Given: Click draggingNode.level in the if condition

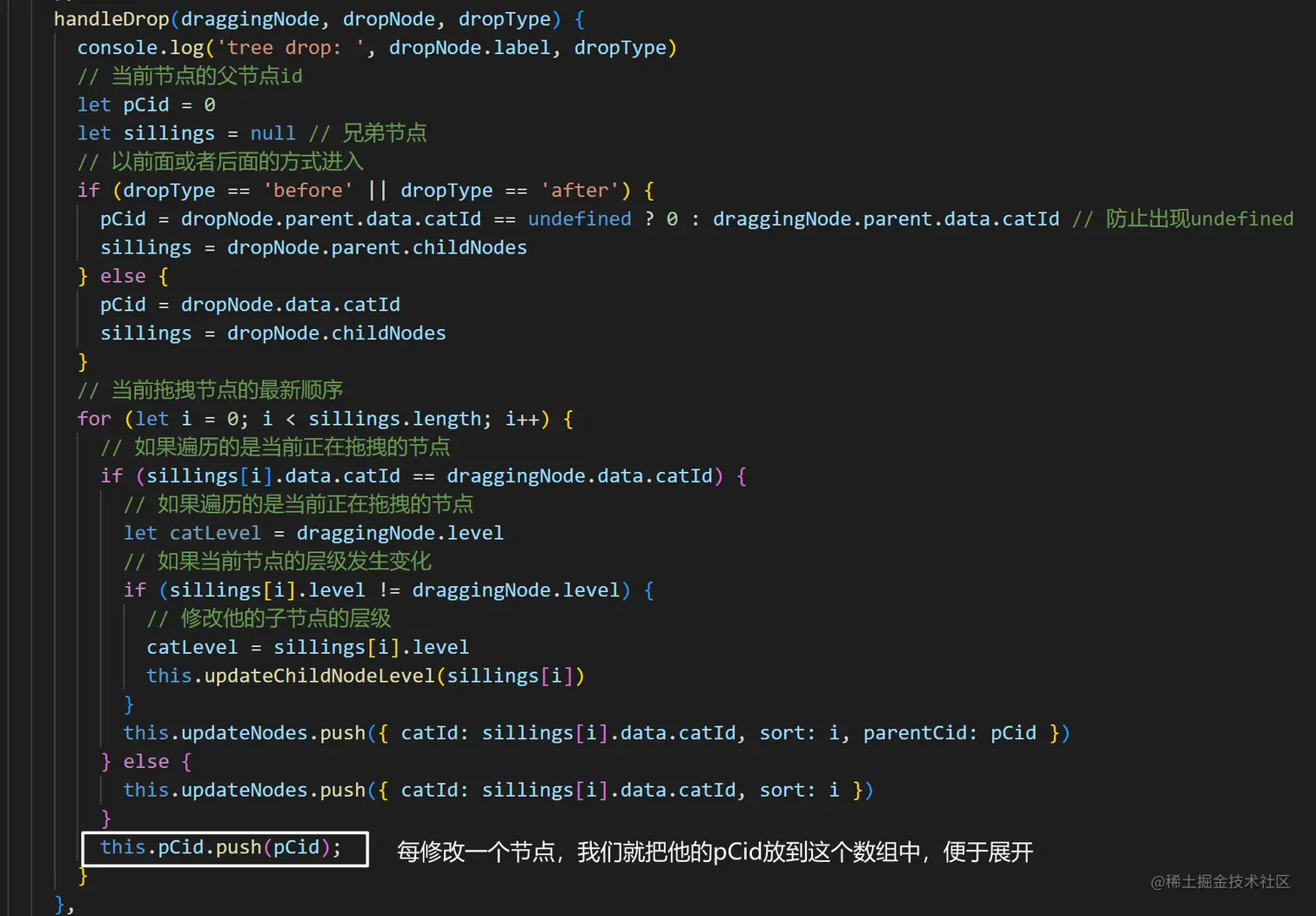Looking at the screenshot, I should (x=514, y=589).
